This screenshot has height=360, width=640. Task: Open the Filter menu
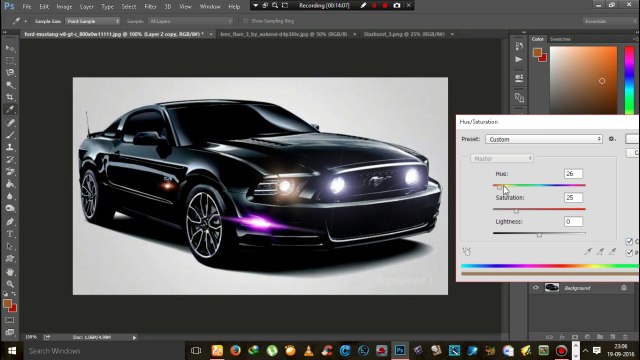pyautogui.click(x=150, y=7)
